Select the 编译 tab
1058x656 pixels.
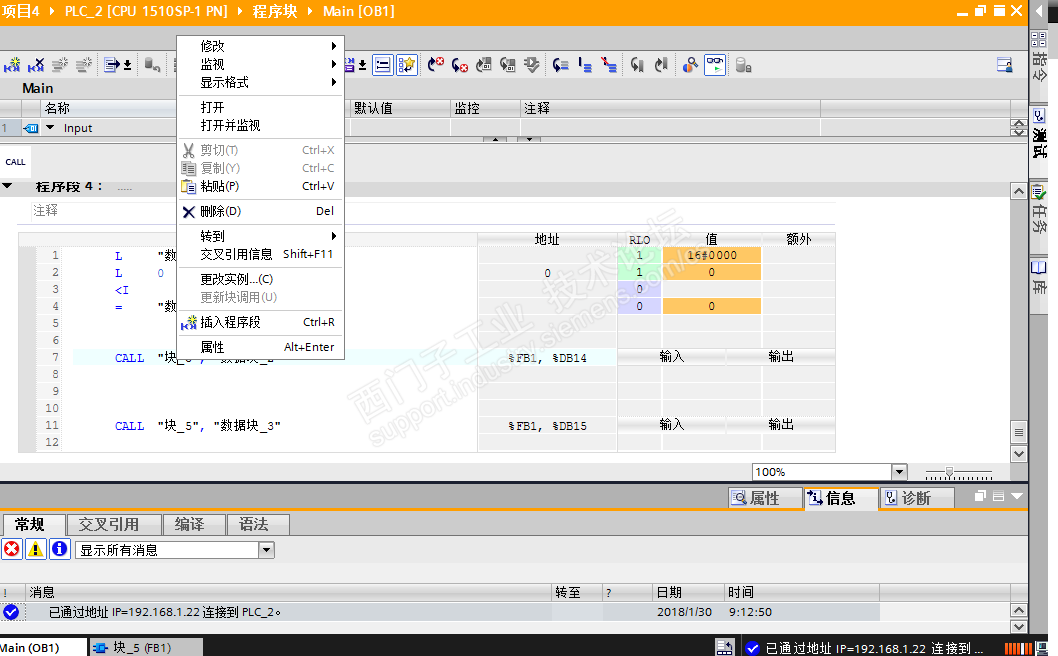coord(194,524)
